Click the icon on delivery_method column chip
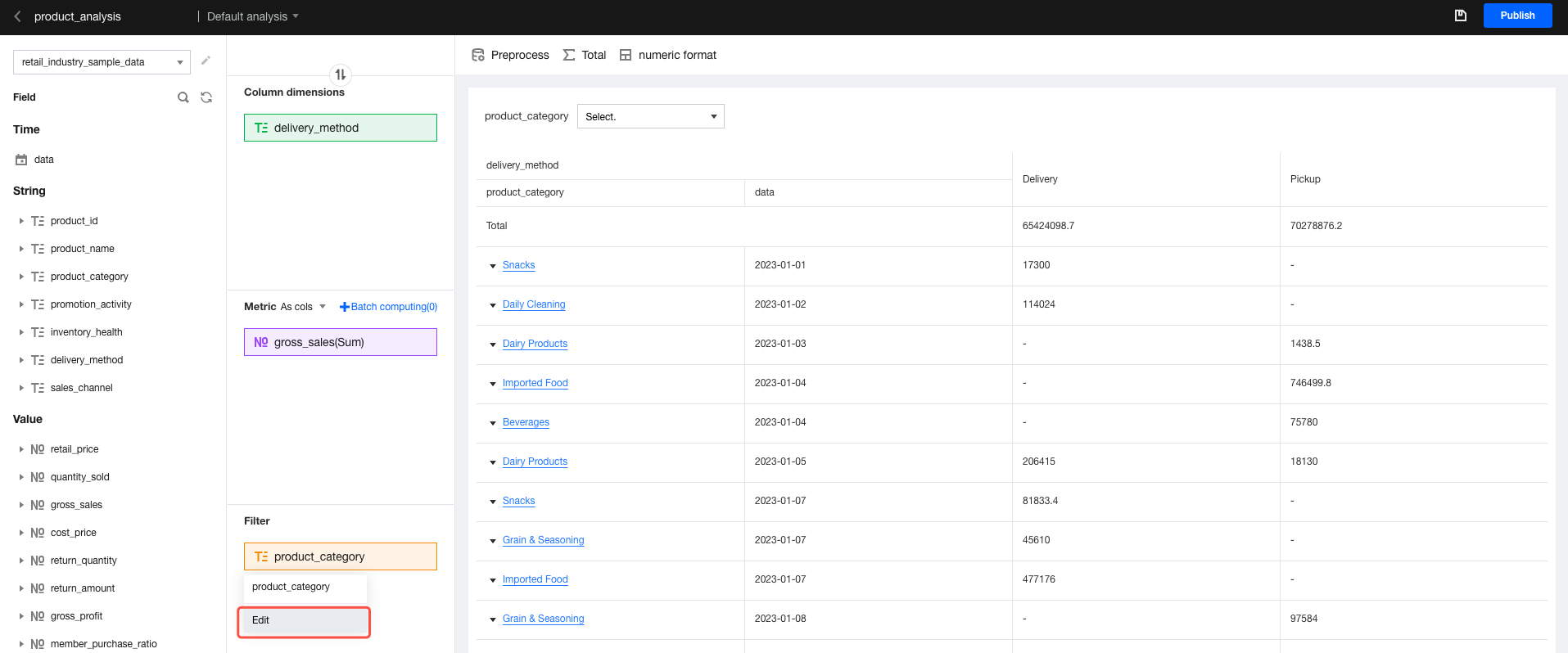The image size is (1568, 653). click(261, 128)
